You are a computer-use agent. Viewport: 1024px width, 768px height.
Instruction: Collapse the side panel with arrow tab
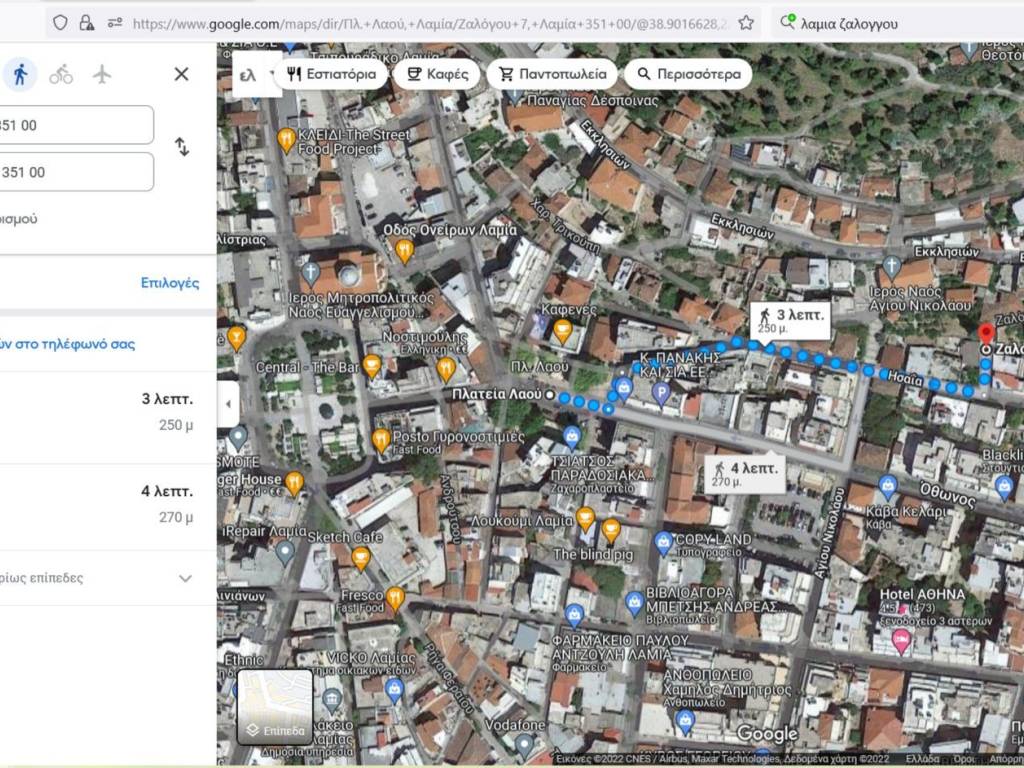228,404
